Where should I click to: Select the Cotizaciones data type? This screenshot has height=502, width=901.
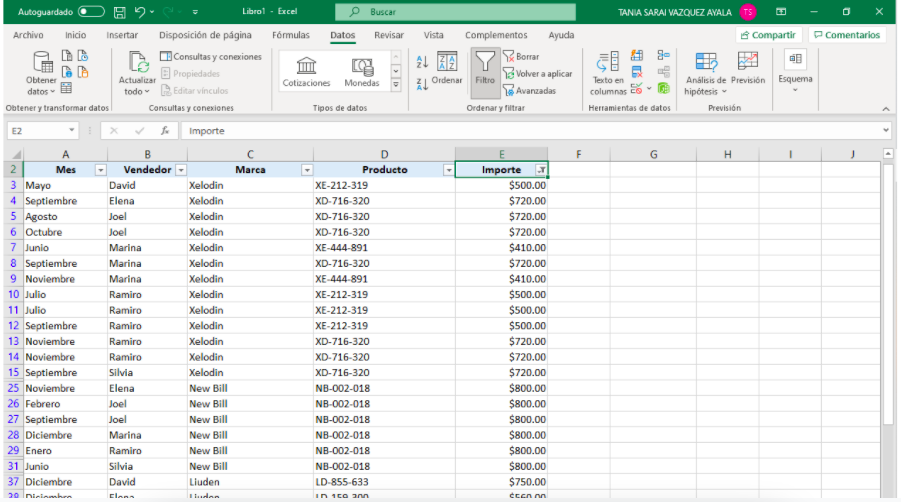click(x=306, y=72)
